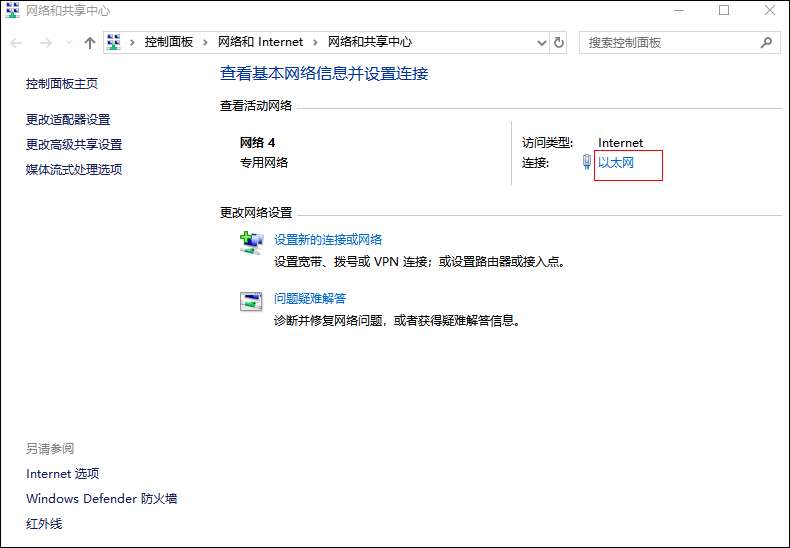Open Internet 选项 link

(x=63, y=473)
